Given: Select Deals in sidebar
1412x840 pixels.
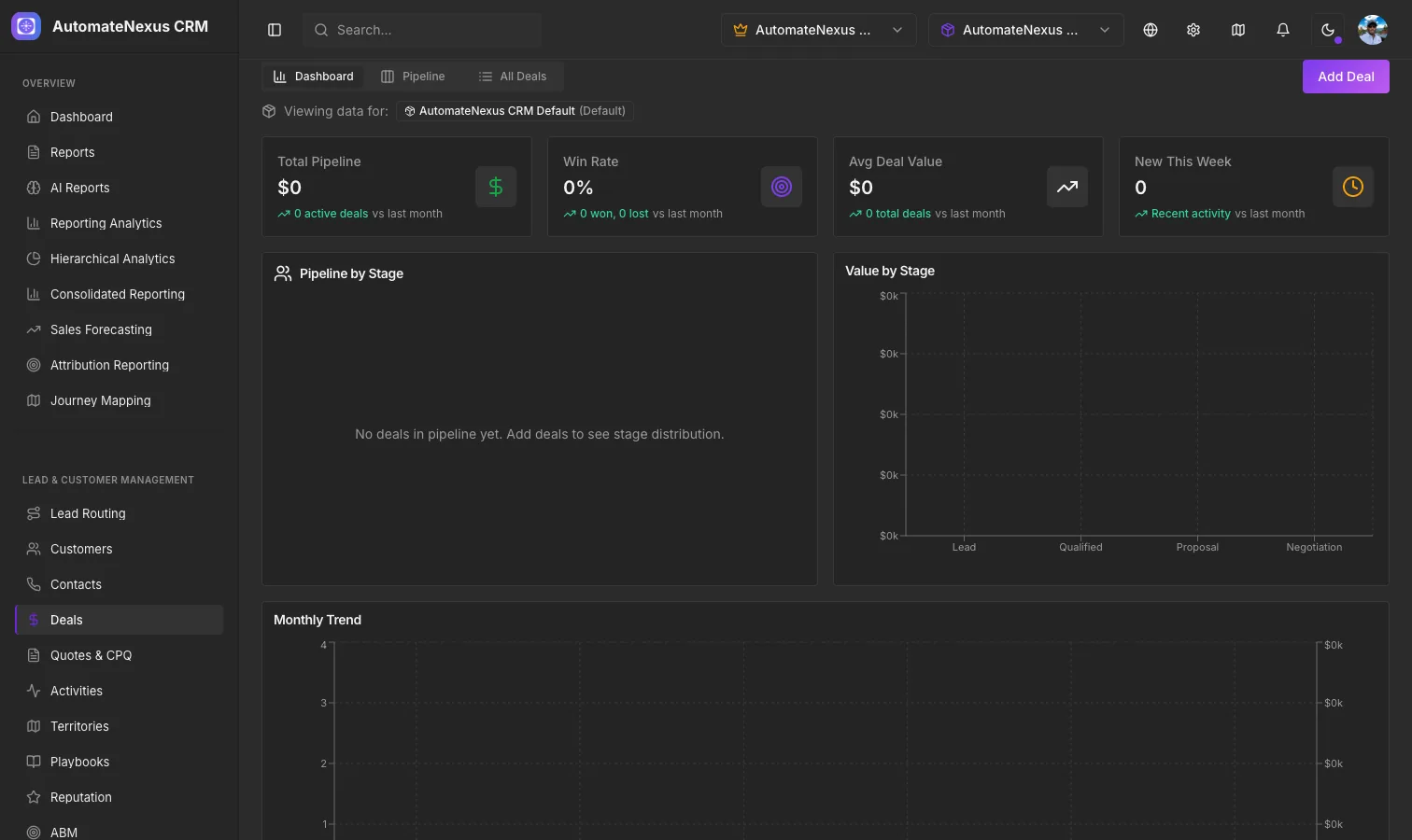Looking at the screenshot, I should click(120, 620).
